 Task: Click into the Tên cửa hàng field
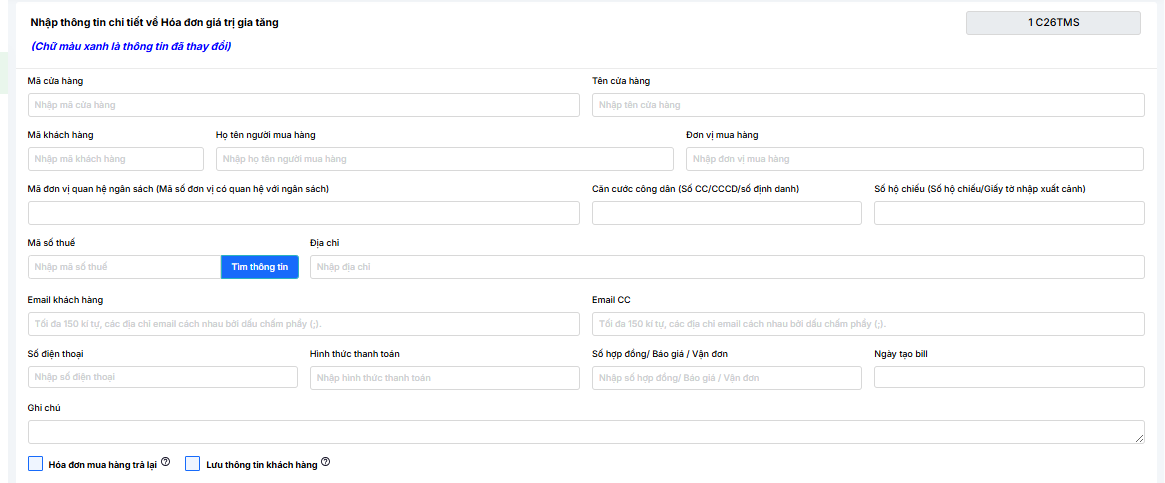point(868,105)
